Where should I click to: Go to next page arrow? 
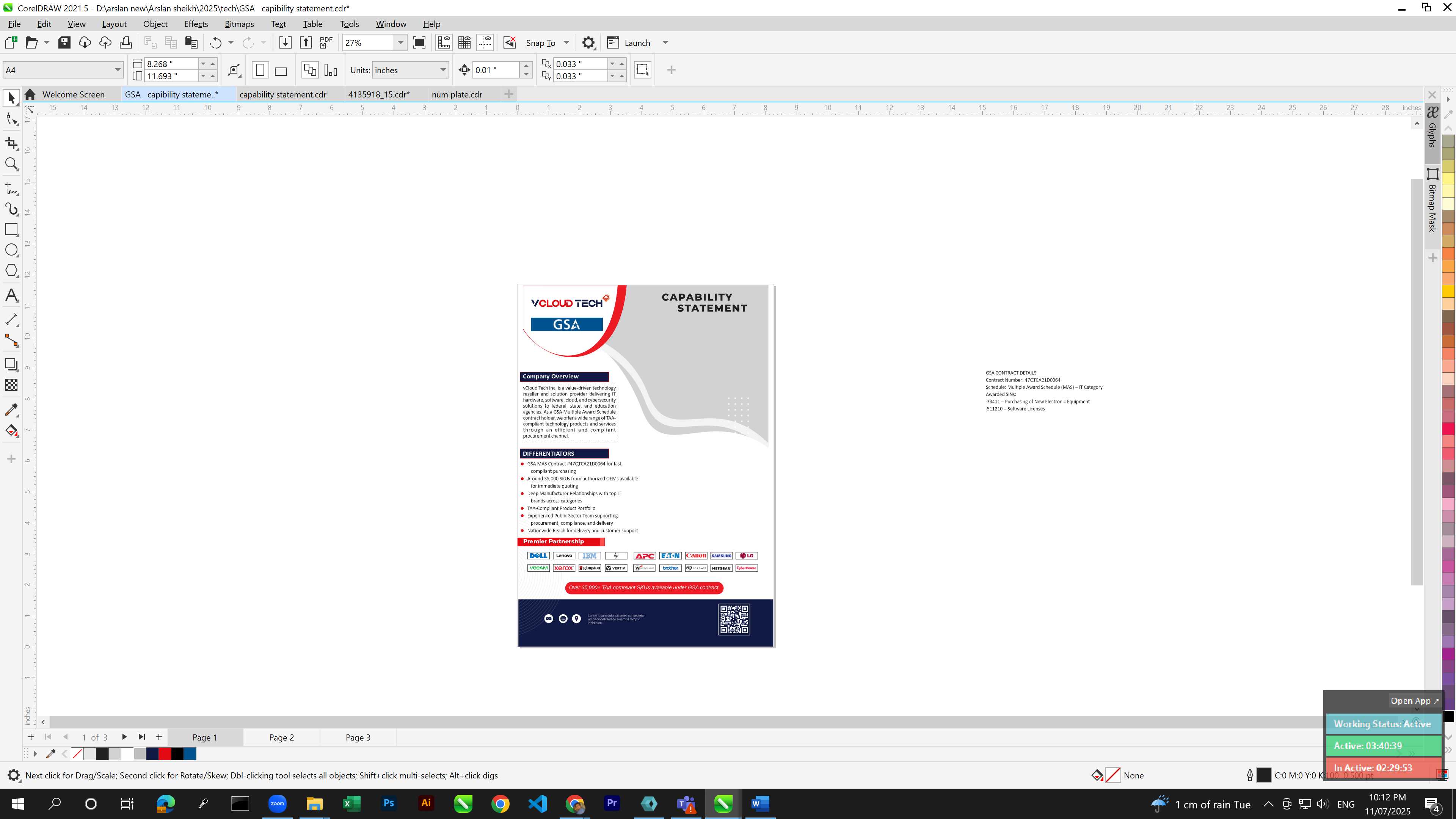[x=124, y=737]
